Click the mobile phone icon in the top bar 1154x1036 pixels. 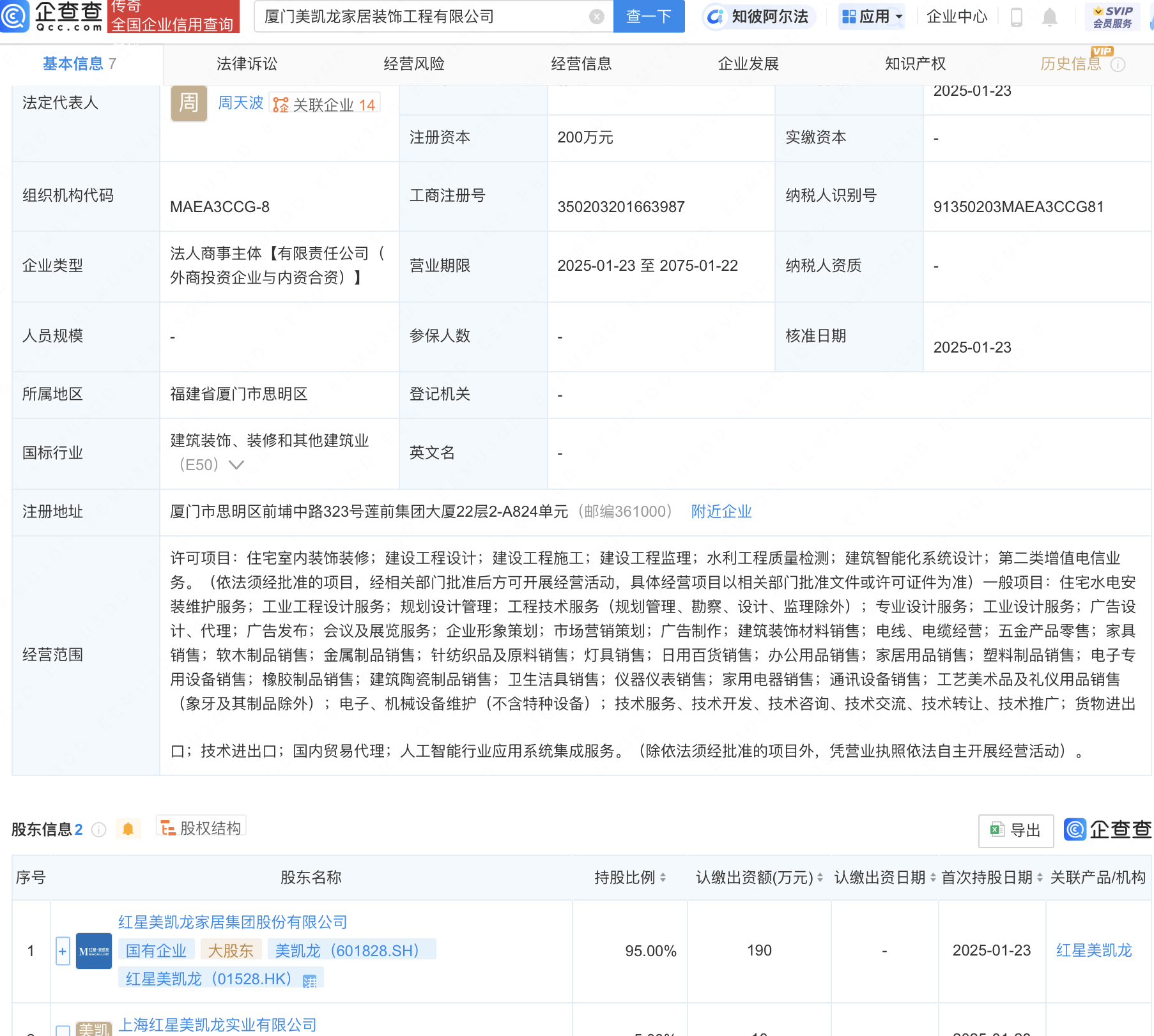[x=1015, y=17]
